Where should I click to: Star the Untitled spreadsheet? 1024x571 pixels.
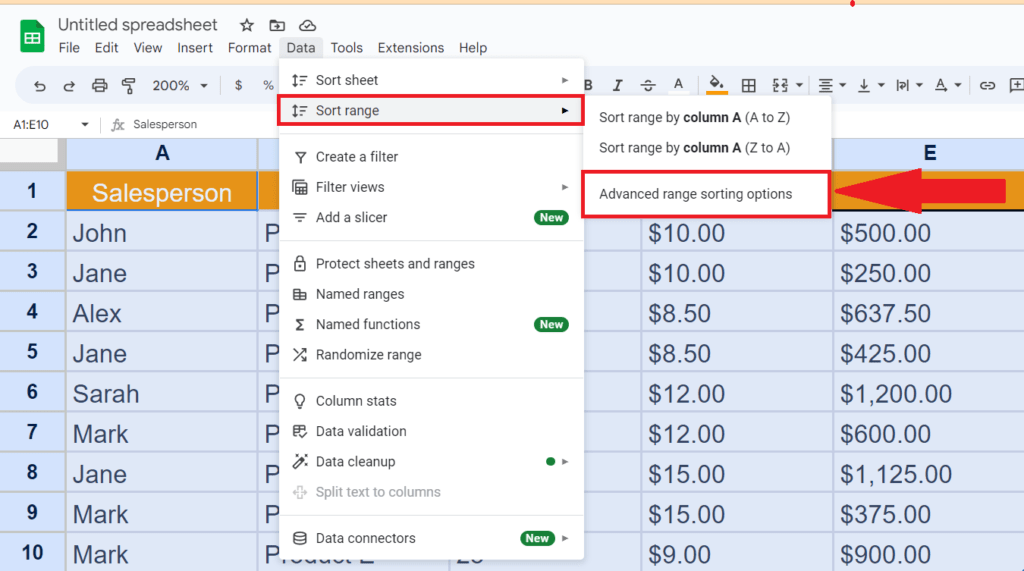(246, 25)
